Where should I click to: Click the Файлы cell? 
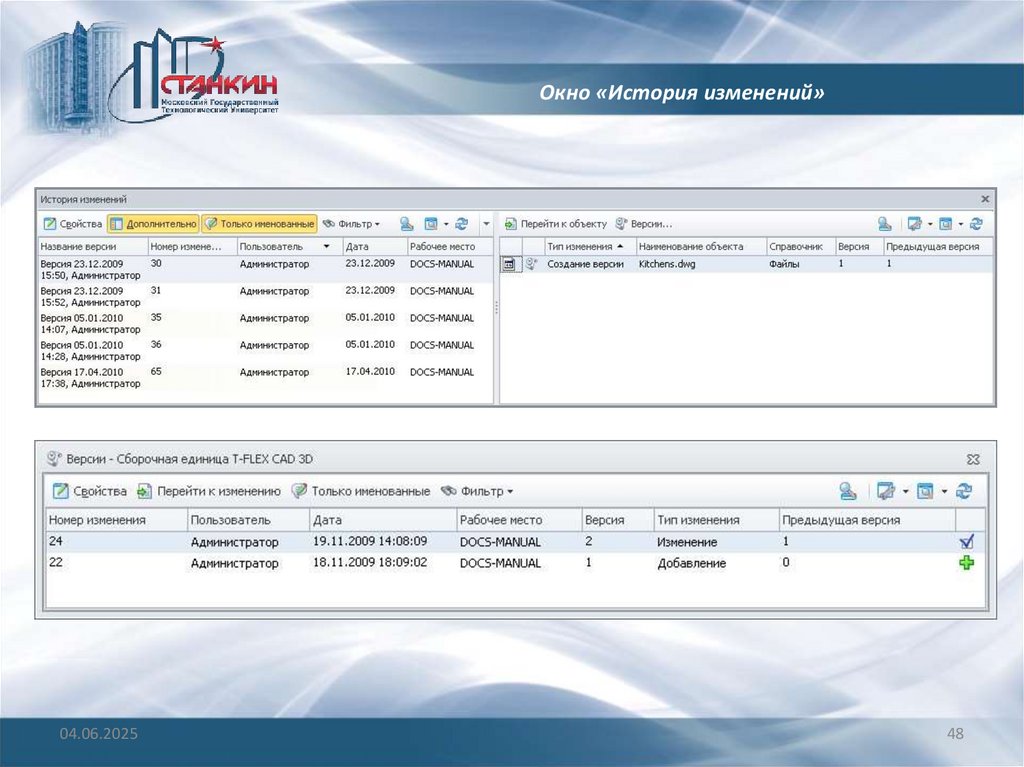click(x=784, y=264)
